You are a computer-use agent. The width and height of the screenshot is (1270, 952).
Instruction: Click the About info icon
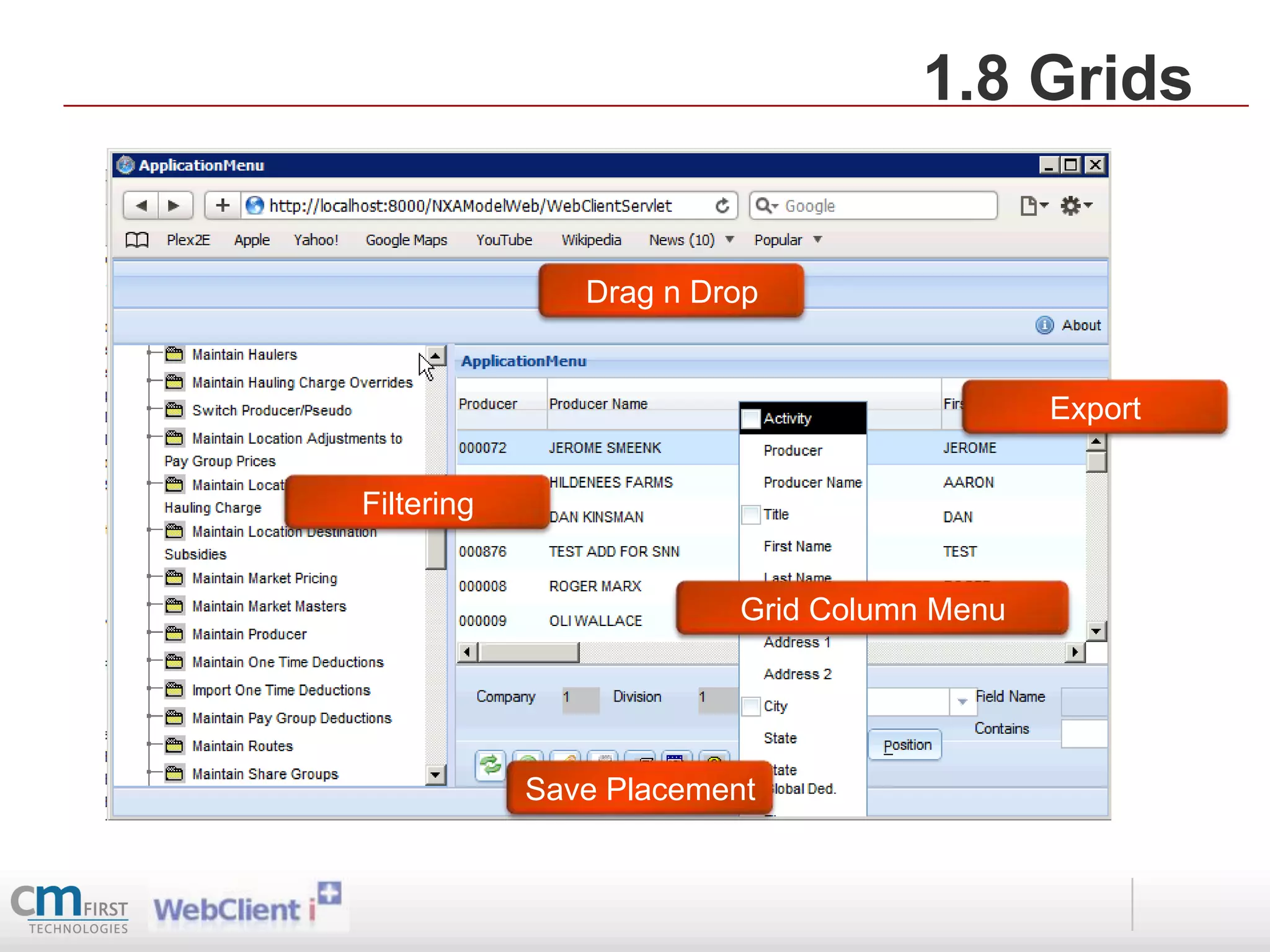click(1044, 325)
